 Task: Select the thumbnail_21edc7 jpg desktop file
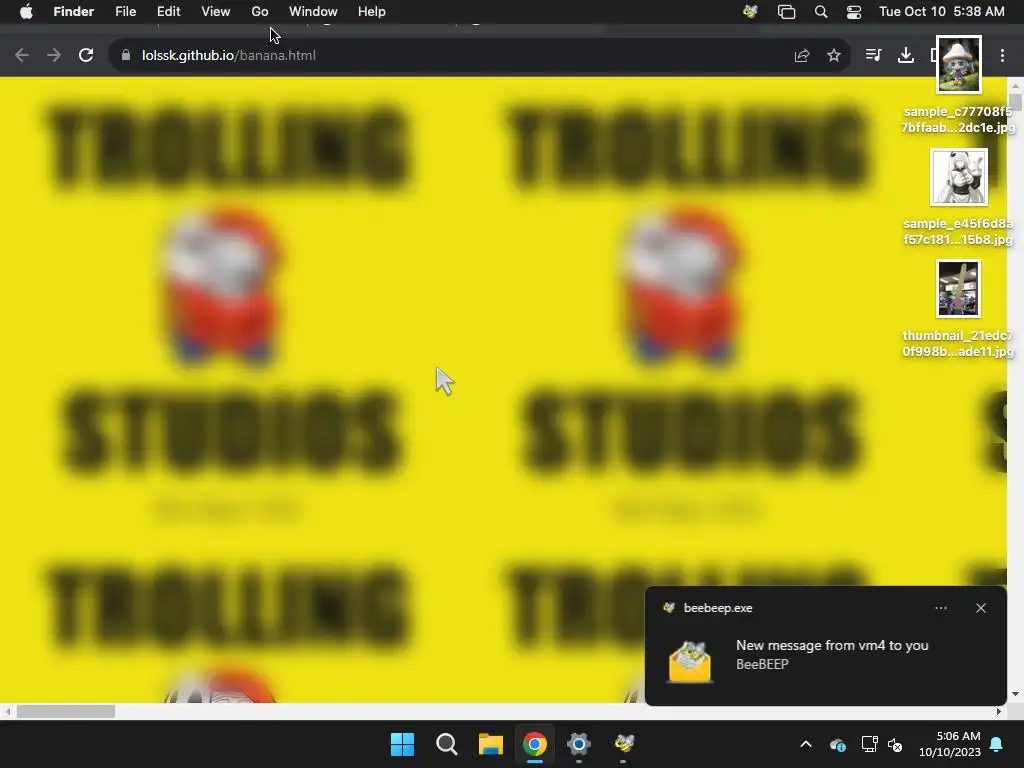coord(958,309)
